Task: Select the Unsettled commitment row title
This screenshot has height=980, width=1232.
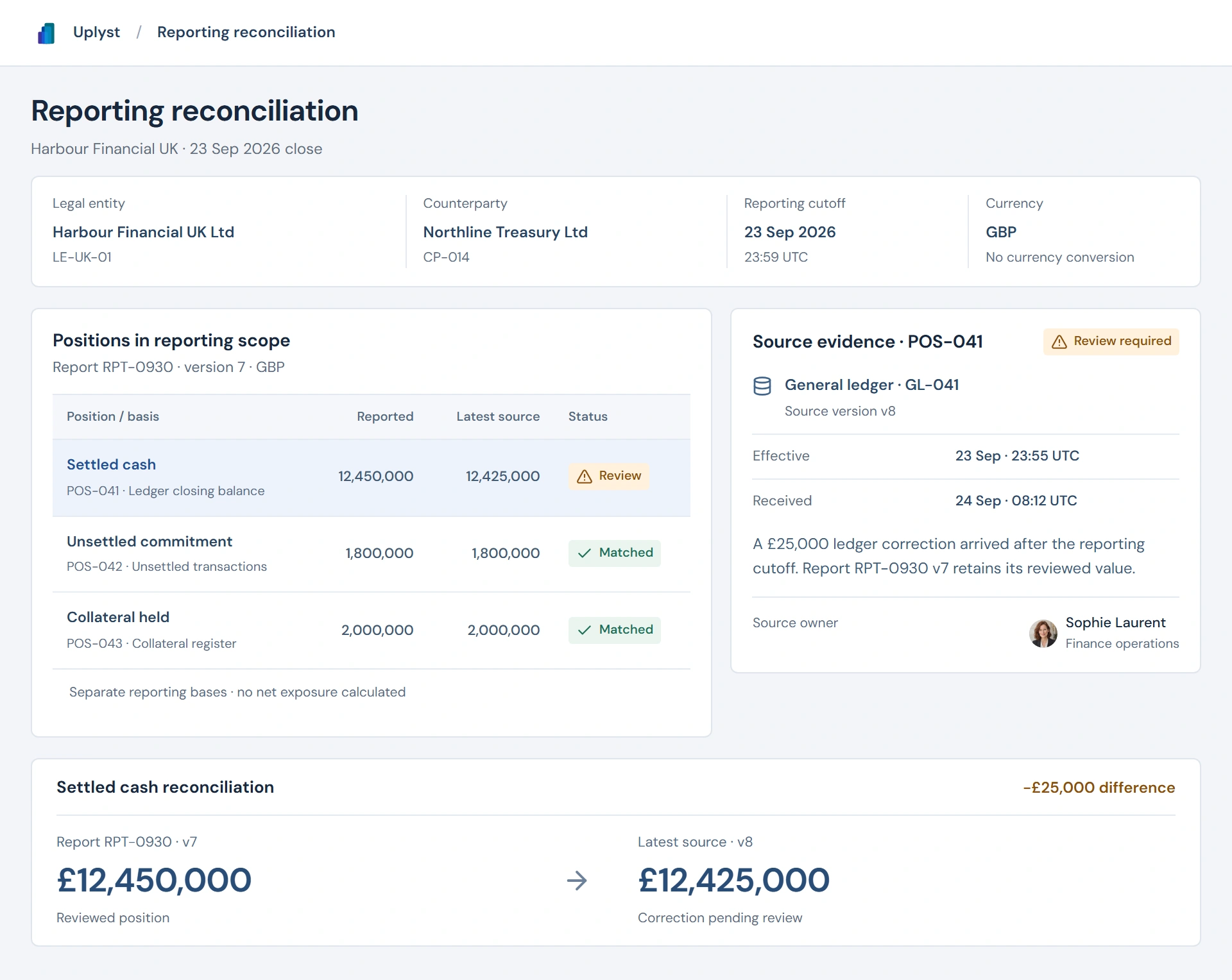Action: [x=150, y=541]
